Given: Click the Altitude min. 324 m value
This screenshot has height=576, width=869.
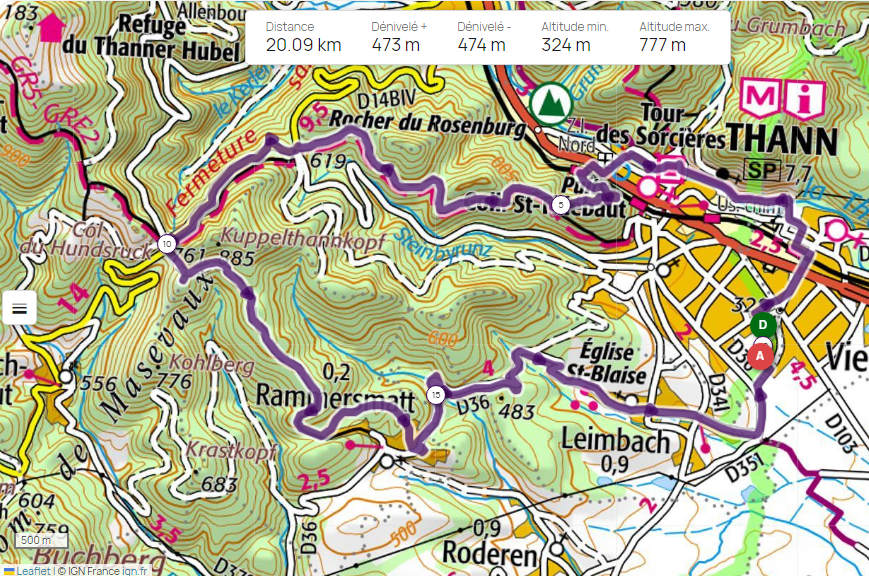Looking at the screenshot, I should click(x=575, y=37).
